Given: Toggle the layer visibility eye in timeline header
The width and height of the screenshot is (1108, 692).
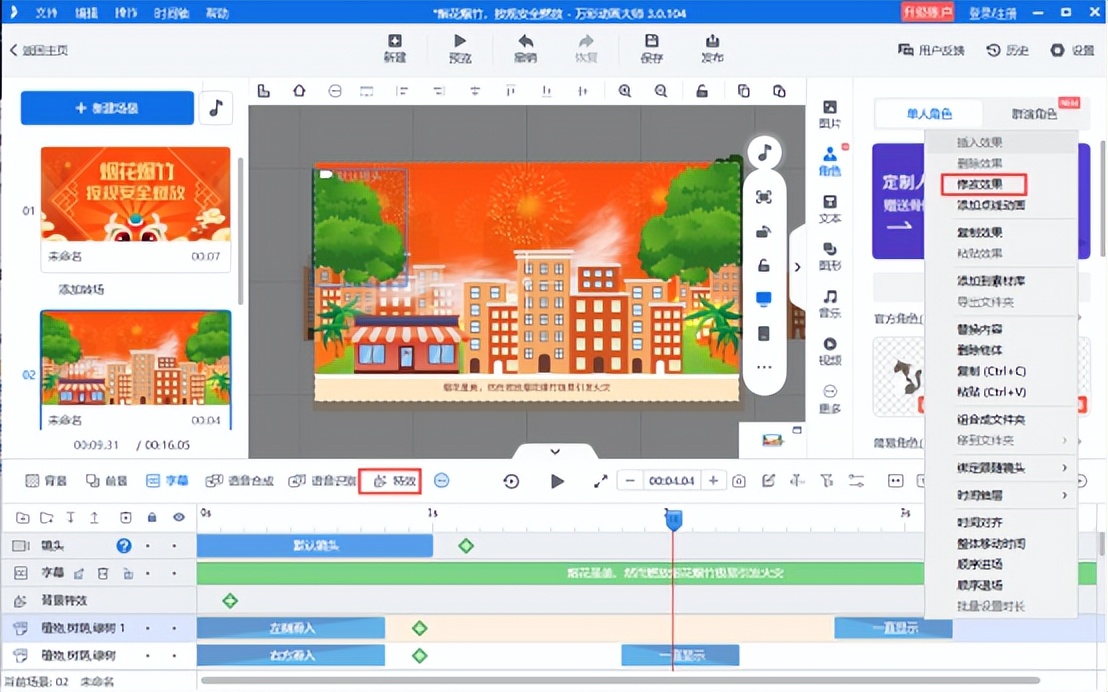Looking at the screenshot, I should click(x=178, y=517).
